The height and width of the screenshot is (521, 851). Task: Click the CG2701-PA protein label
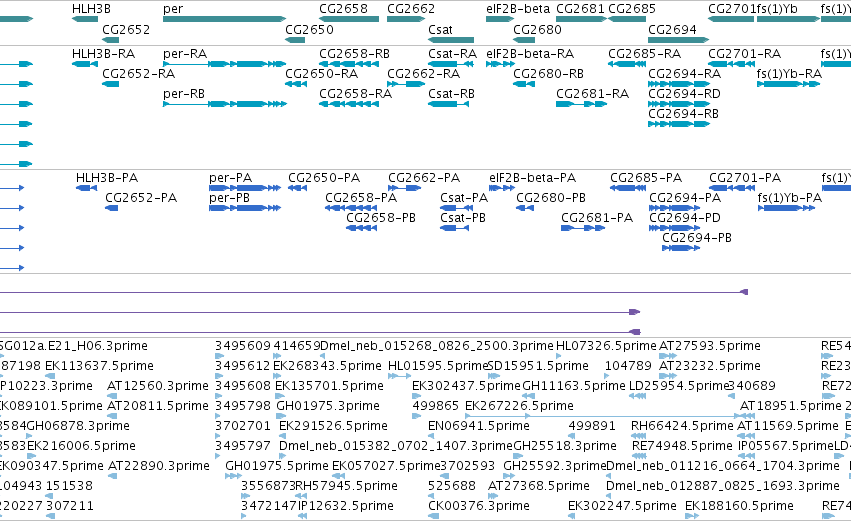745,178
